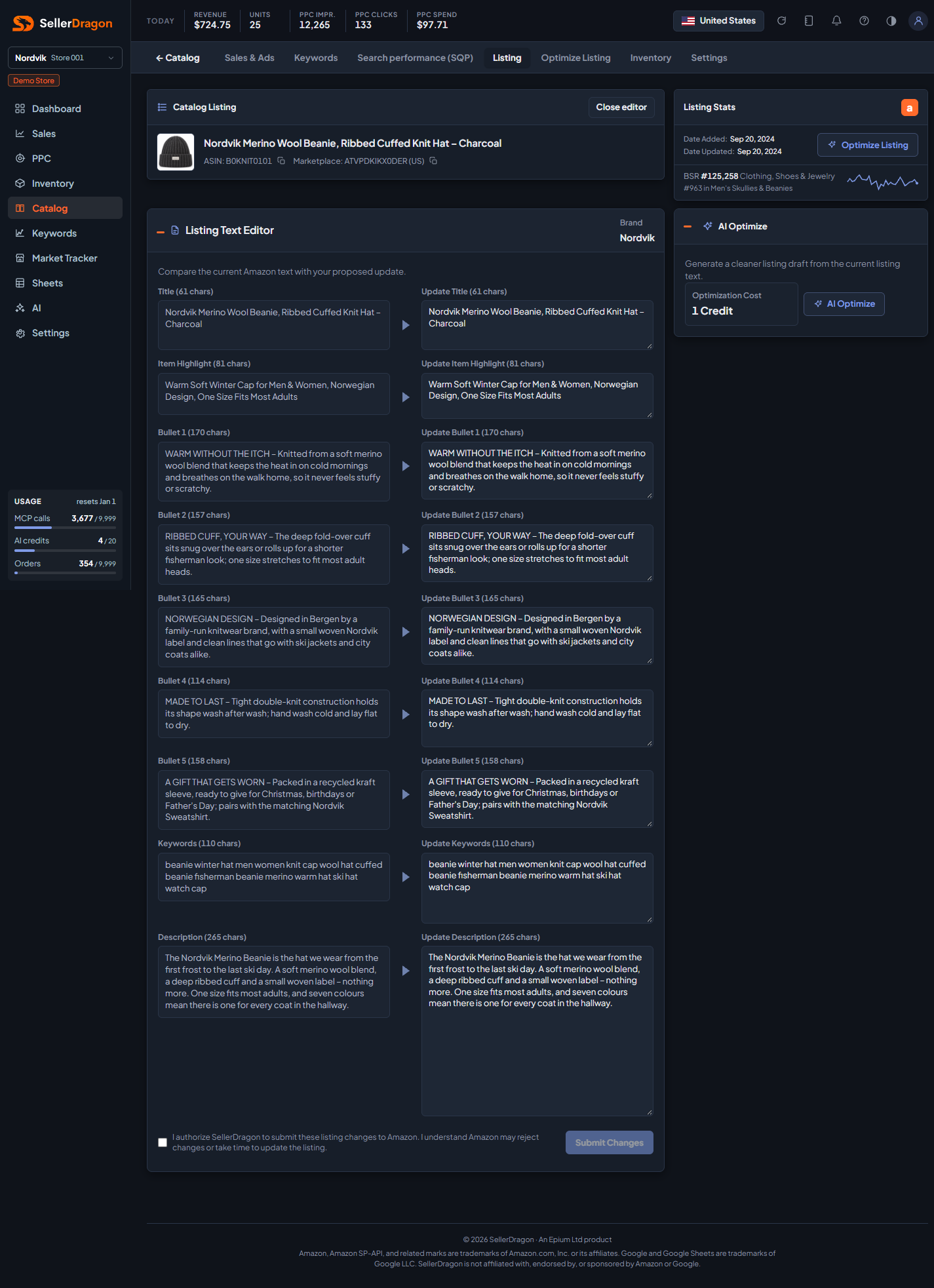
Task: Click the SellerDragon logo
Action: tap(62, 24)
